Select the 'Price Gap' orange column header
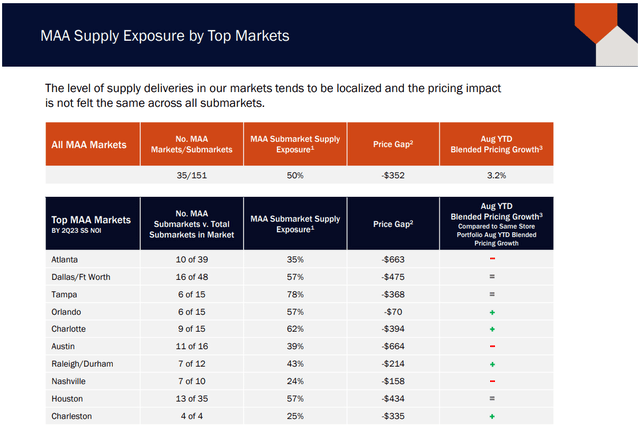Screen dimensions: 640x428 point(389,144)
